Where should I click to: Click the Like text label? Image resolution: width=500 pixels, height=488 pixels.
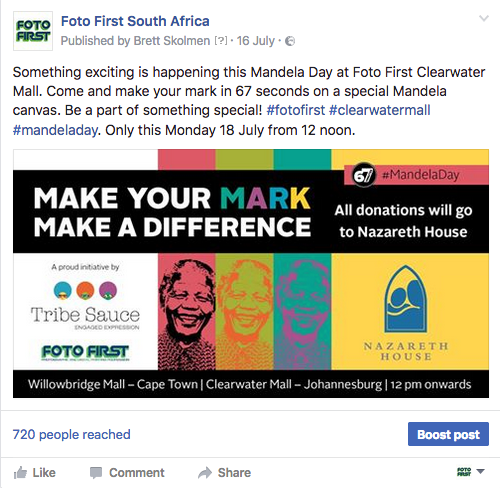(x=44, y=473)
